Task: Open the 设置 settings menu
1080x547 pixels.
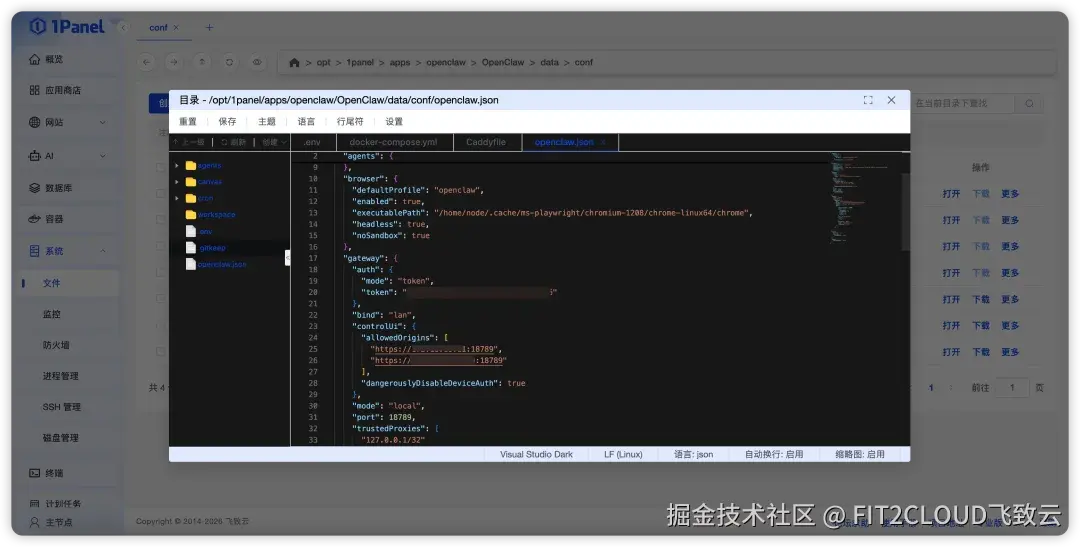Action: tap(394, 122)
